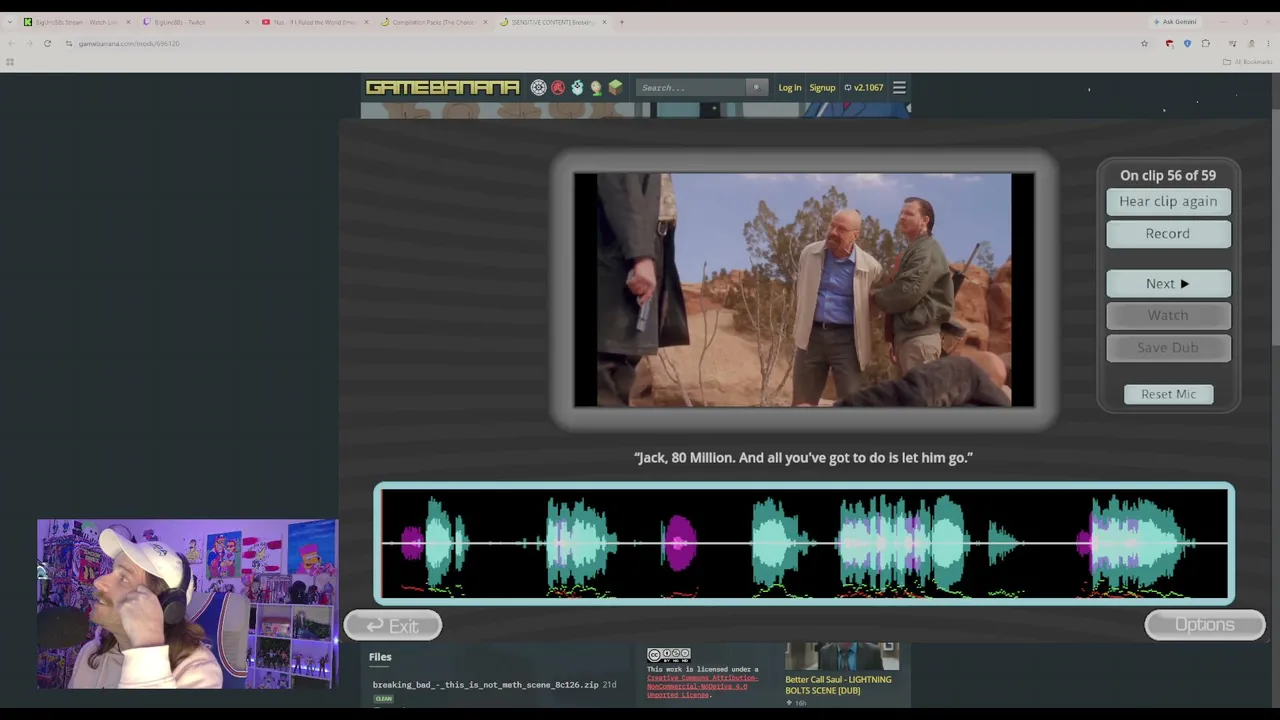1280x720 pixels.
Task: Open the tab search dropdown arrow
Action: tap(10, 22)
